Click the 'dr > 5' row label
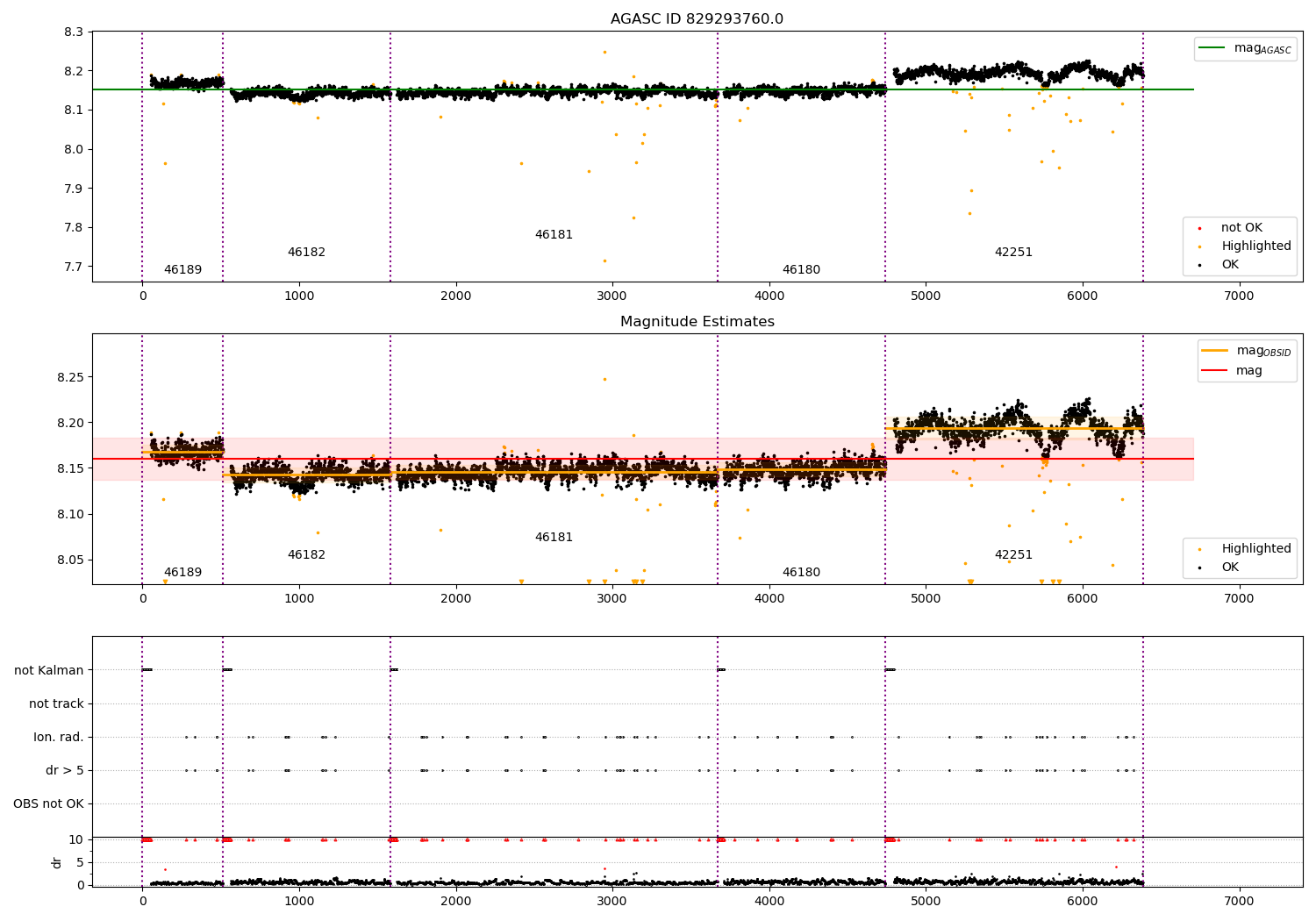The width and height of the screenshot is (1316, 921). click(x=65, y=771)
